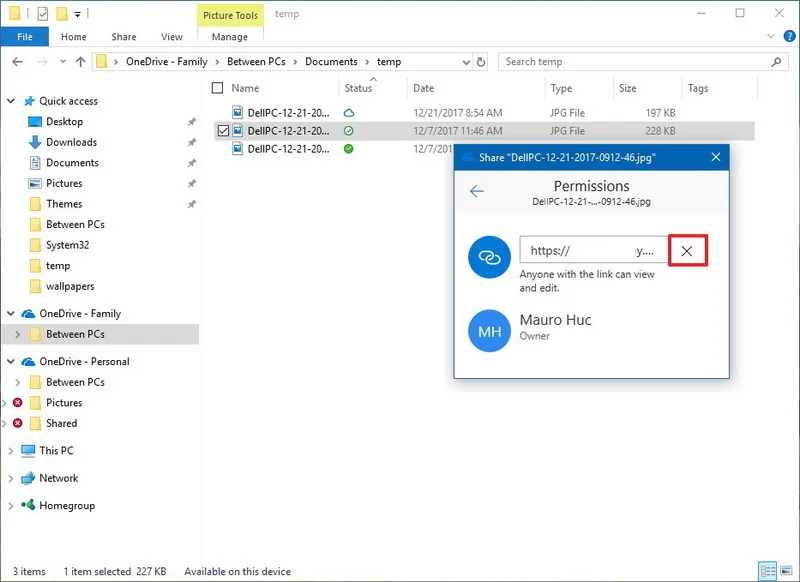Expand the ribbon with the chevron
This screenshot has width=800, height=582.
pos(770,36)
